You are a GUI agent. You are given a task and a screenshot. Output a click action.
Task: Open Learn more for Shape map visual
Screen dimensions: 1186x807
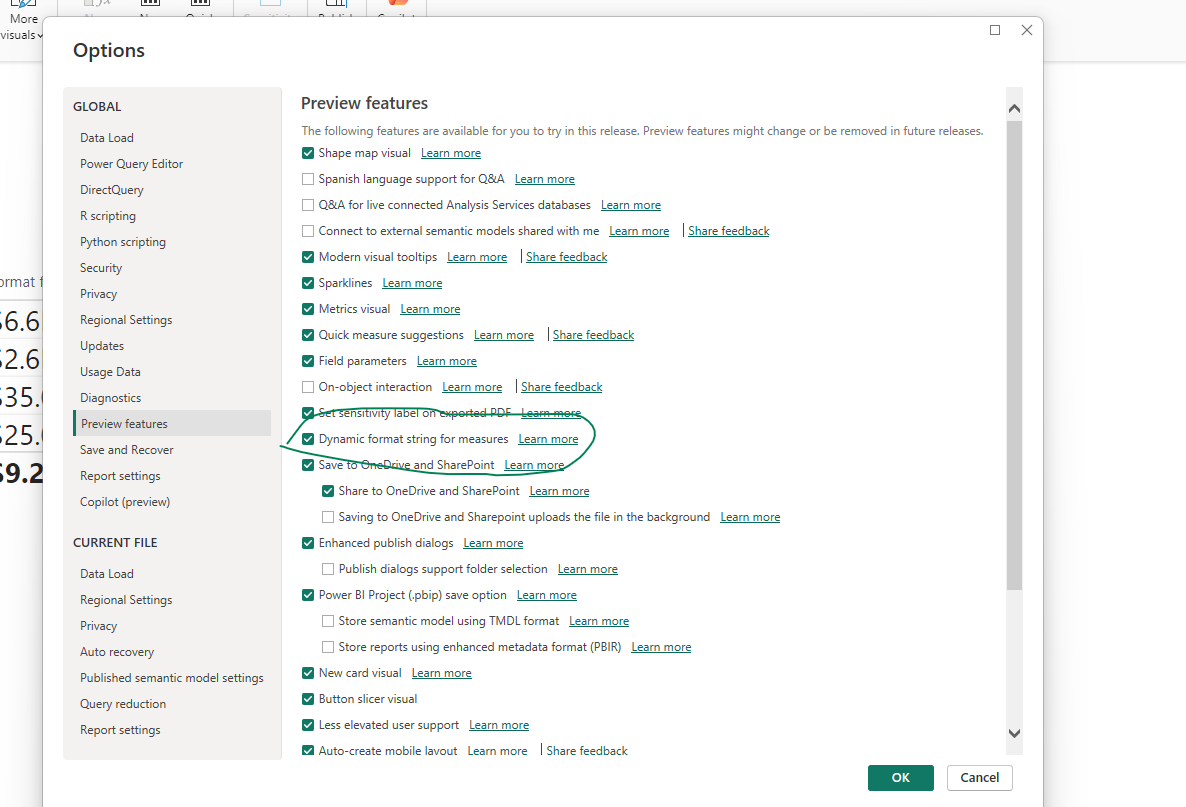coord(451,153)
